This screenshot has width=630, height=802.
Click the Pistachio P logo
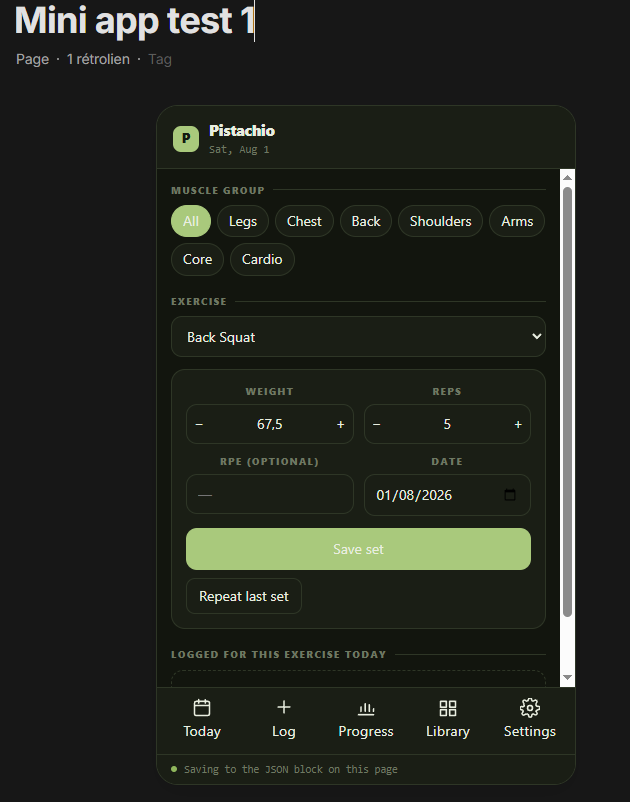click(186, 139)
